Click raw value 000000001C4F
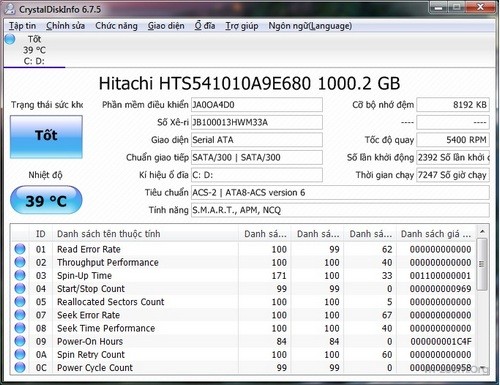Viewport: 500px width, 385px height. (441, 341)
